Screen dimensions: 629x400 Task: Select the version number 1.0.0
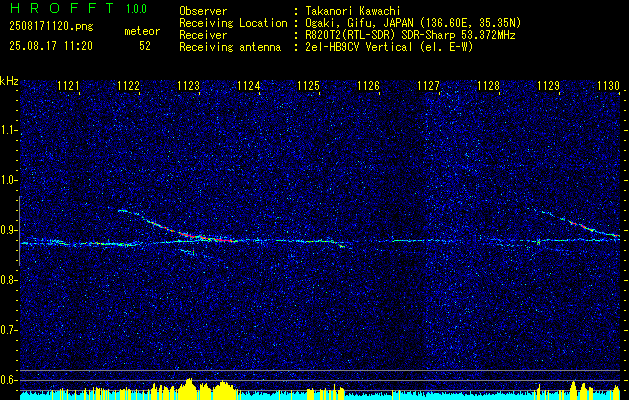point(136,9)
